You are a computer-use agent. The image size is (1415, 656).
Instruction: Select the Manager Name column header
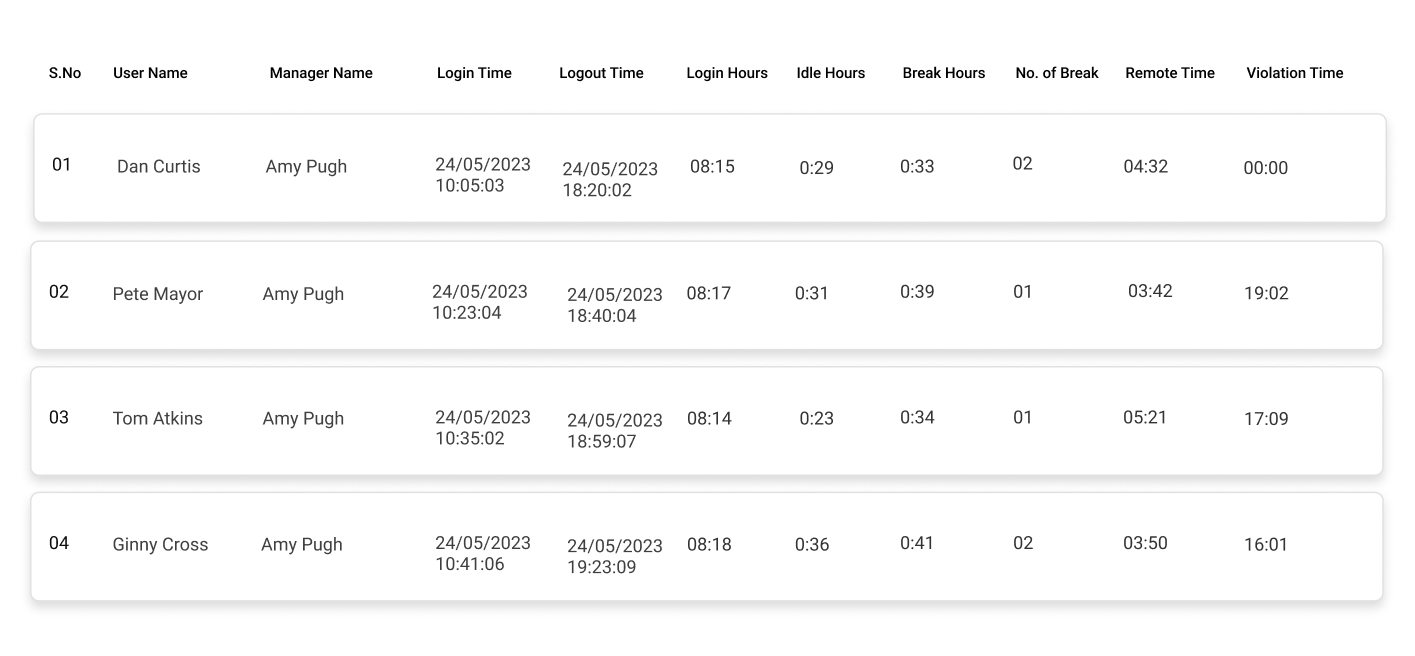click(321, 73)
